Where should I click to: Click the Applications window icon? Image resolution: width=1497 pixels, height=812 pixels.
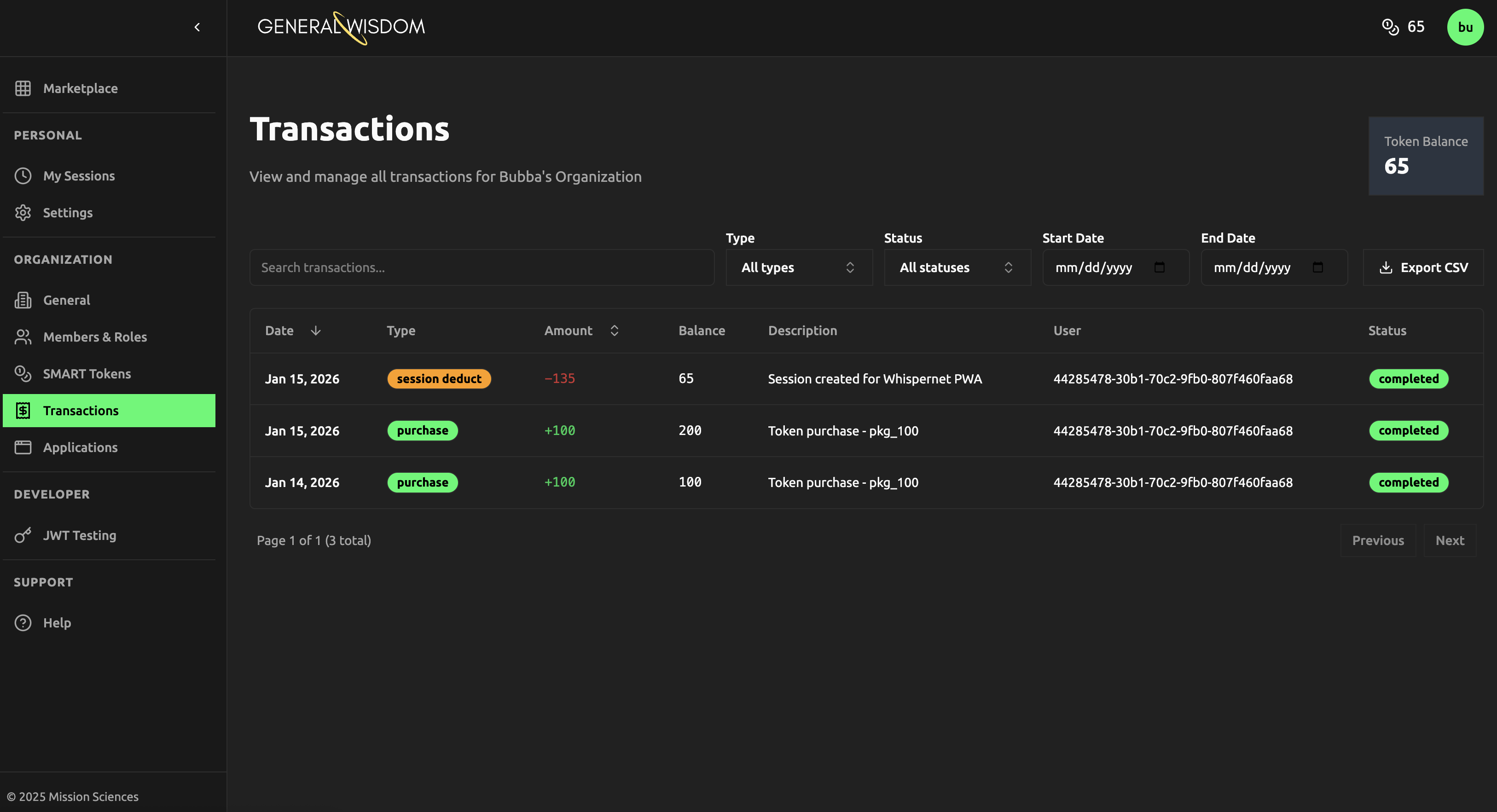(x=23, y=447)
